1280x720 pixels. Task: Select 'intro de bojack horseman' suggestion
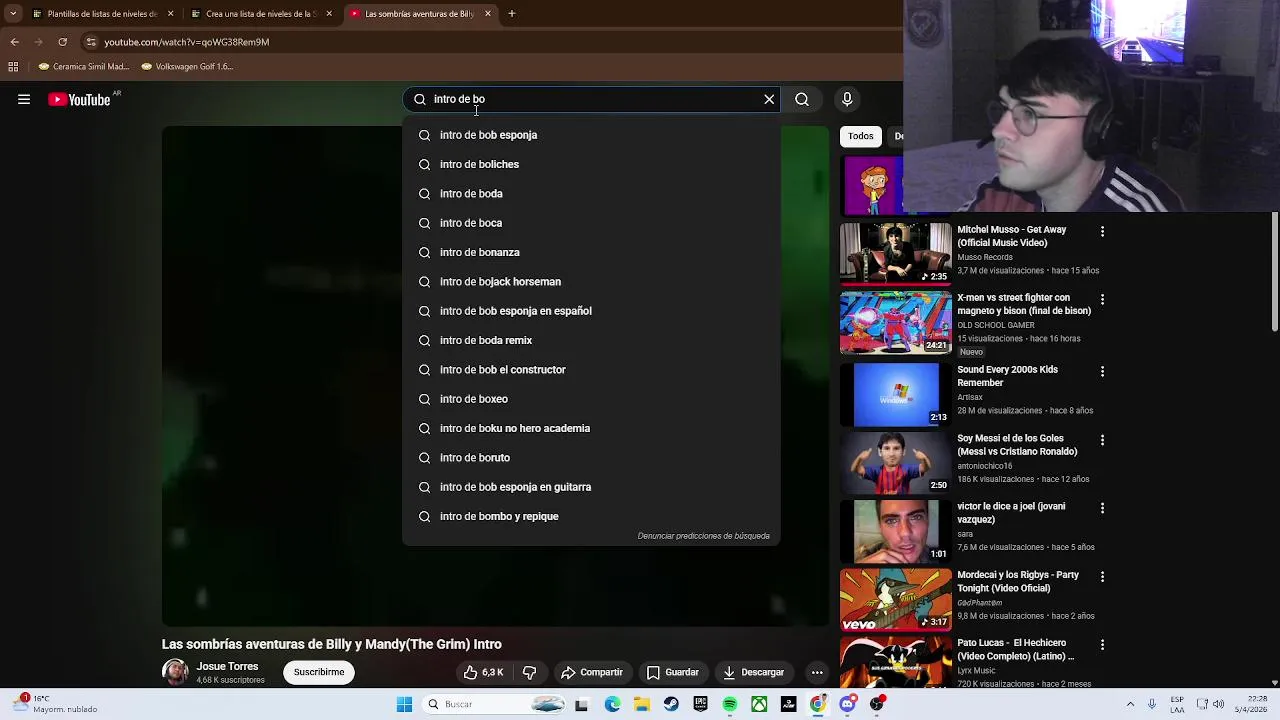coord(591,281)
